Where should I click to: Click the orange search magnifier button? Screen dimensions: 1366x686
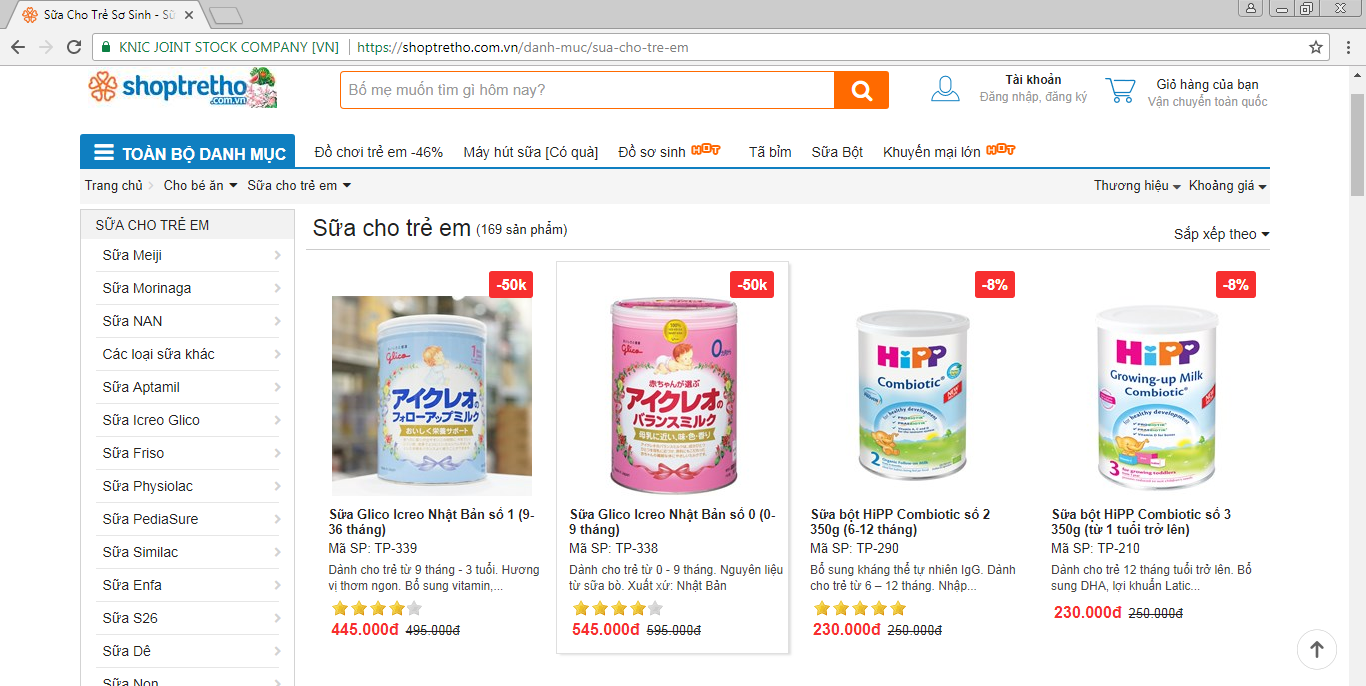(861, 90)
